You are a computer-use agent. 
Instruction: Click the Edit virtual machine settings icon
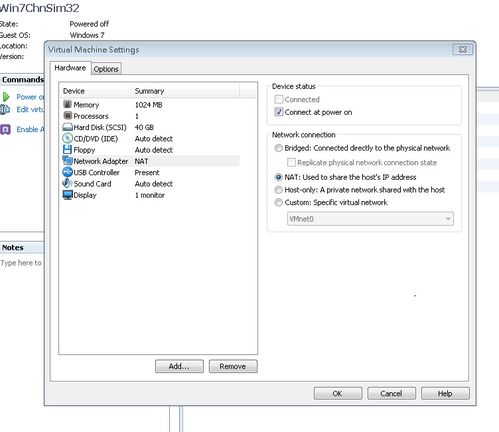click(x=5, y=109)
